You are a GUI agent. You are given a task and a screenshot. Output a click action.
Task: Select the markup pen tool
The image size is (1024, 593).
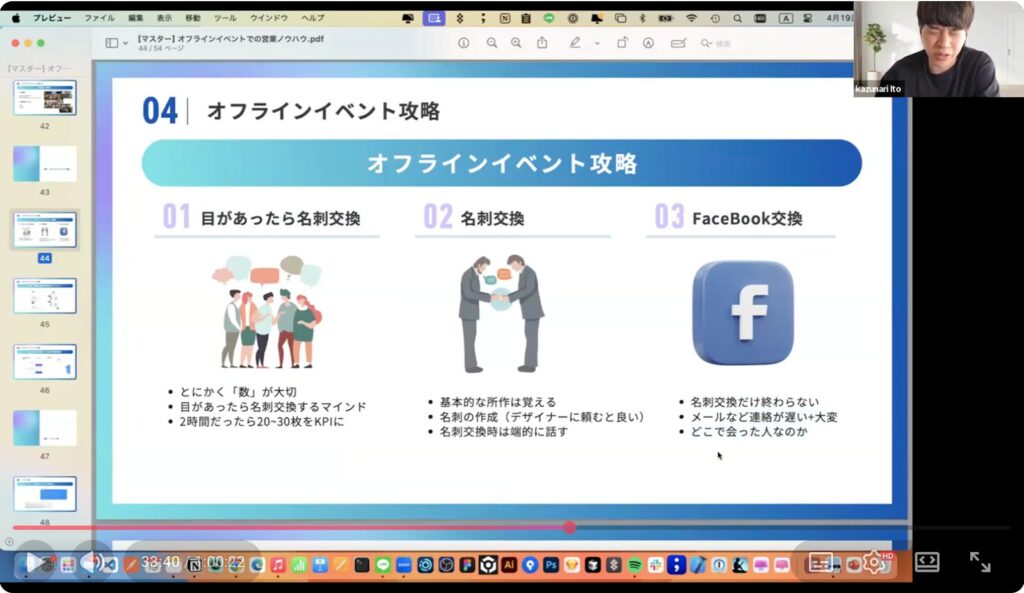574,43
